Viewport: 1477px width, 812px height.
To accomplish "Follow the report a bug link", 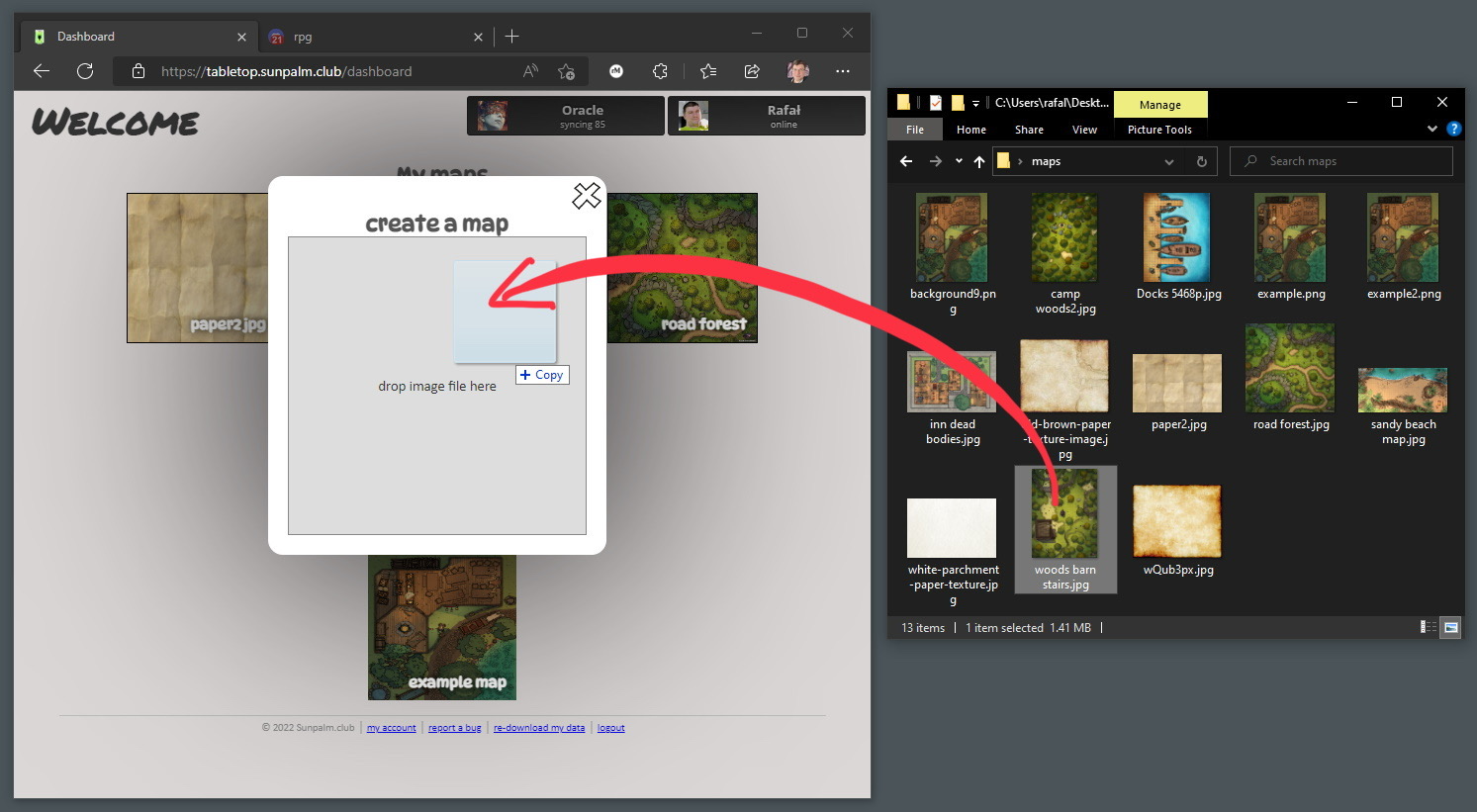I will tap(455, 728).
